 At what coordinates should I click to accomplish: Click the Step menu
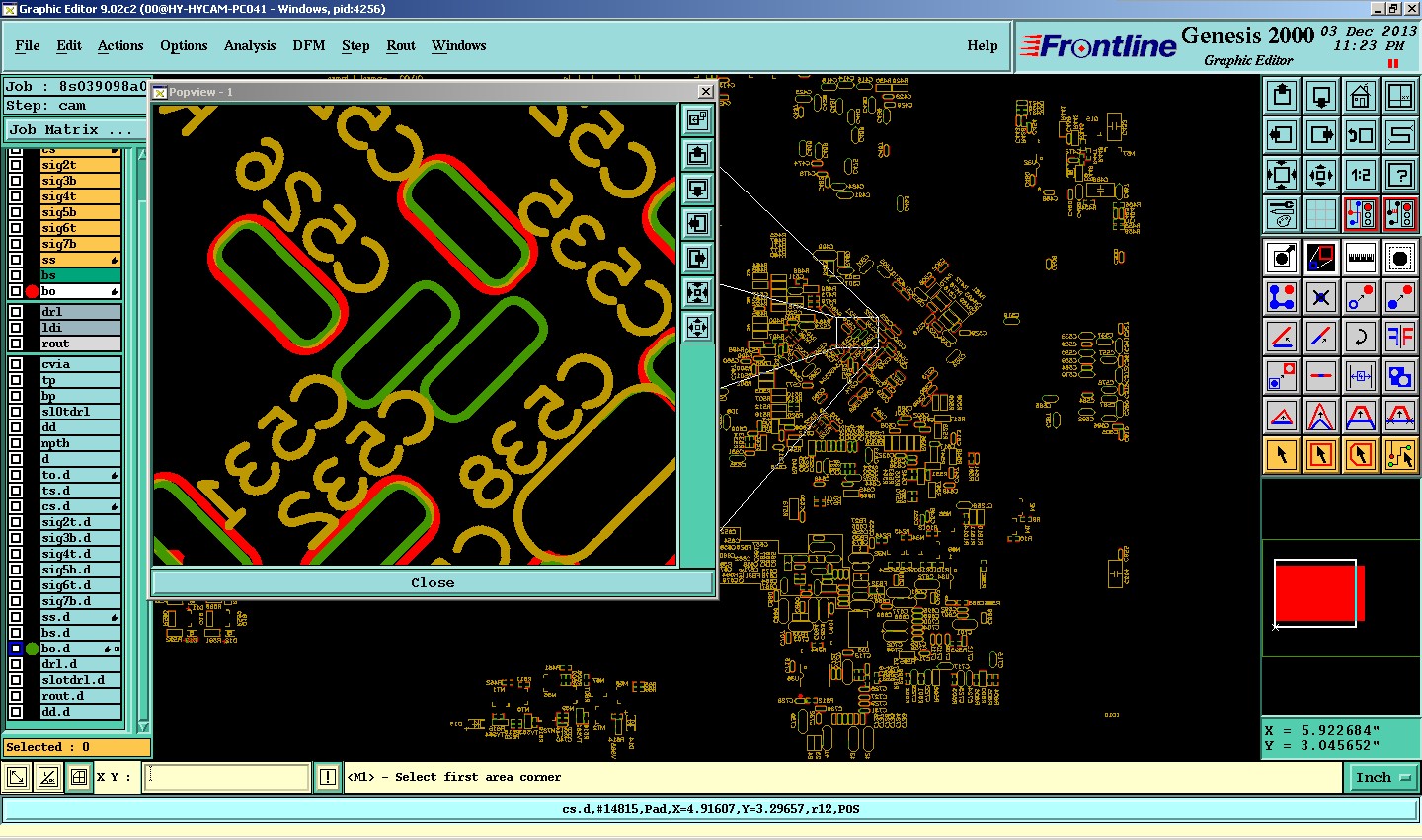355,45
